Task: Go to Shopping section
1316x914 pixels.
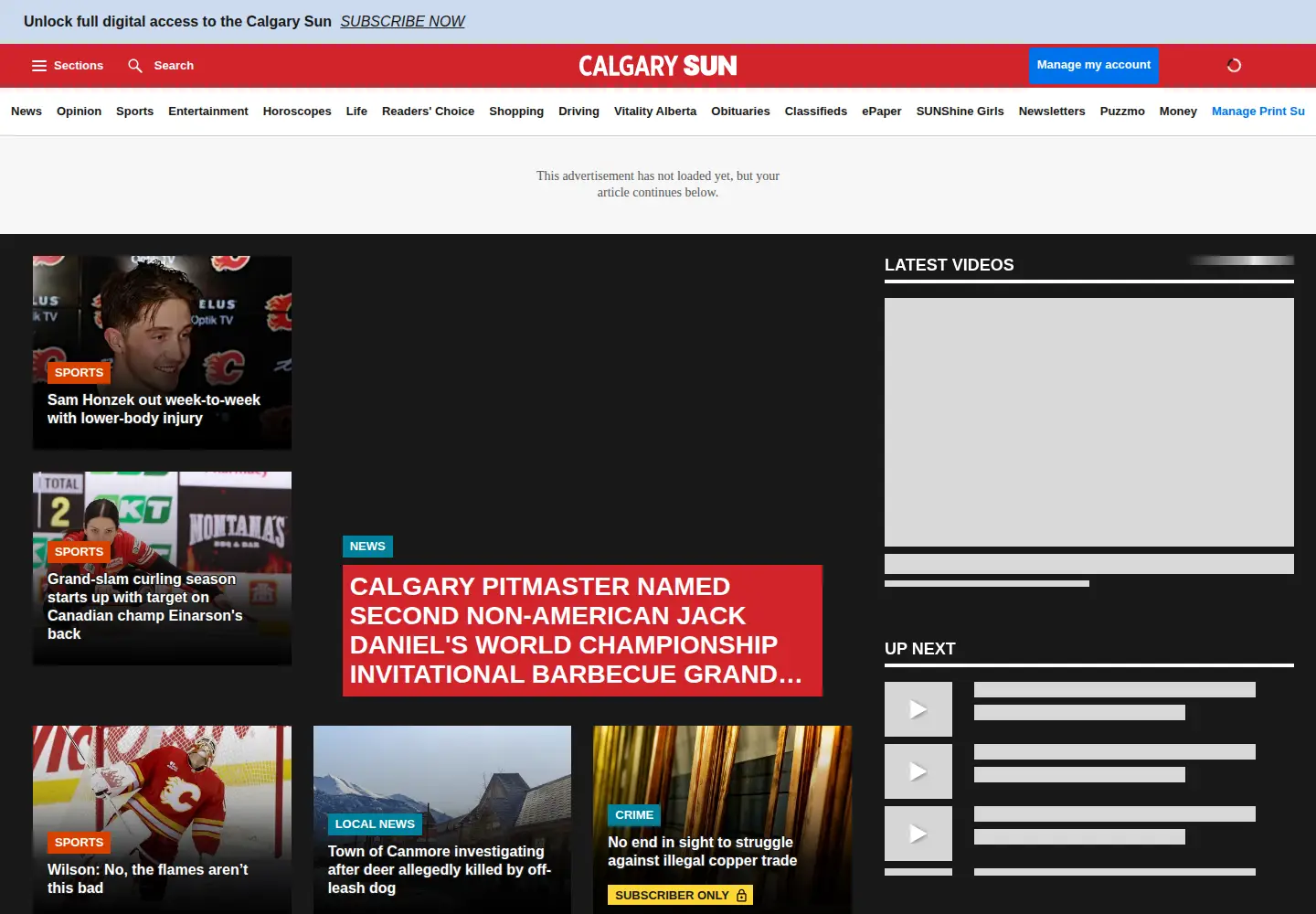Action: [516, 112]
